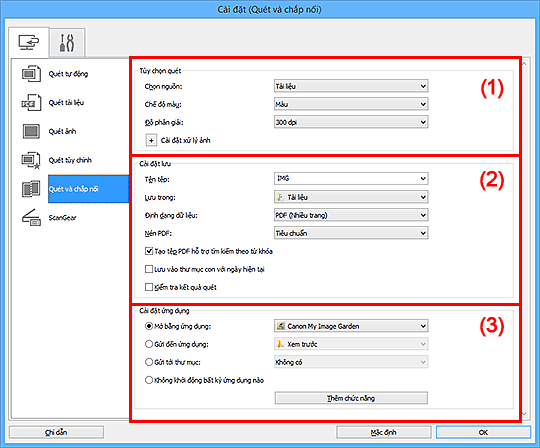The image size is (540, 448).
Task: Enable Lưu vào thư mục con checkbox
Action: click(149, 269)
